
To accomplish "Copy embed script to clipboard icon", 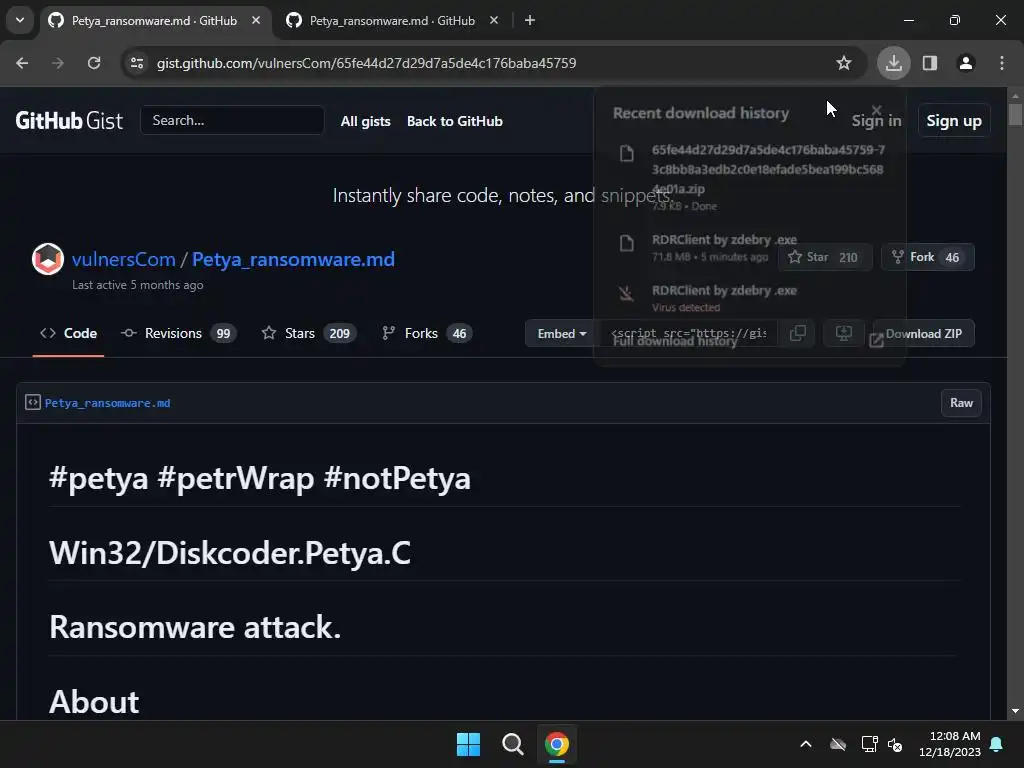I will pos(797,334).
